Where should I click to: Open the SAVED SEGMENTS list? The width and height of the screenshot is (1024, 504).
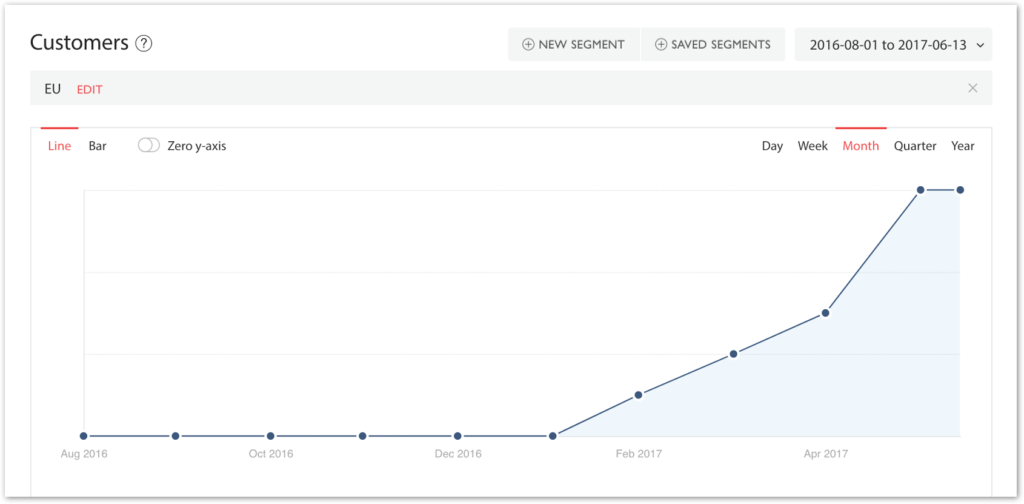pyautogui.click(x=712, y=44)
